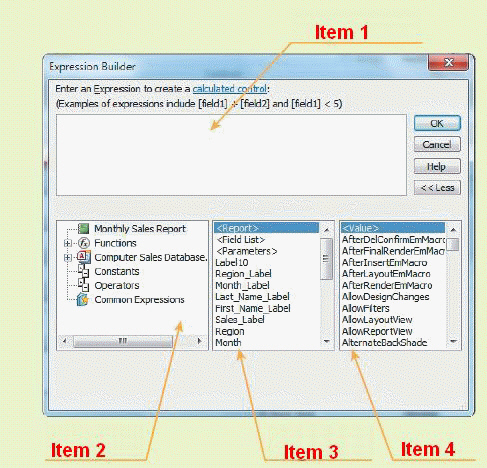Select Computer Sales Database entry
The image size is (487, 468).
click(x=151, y=257)
